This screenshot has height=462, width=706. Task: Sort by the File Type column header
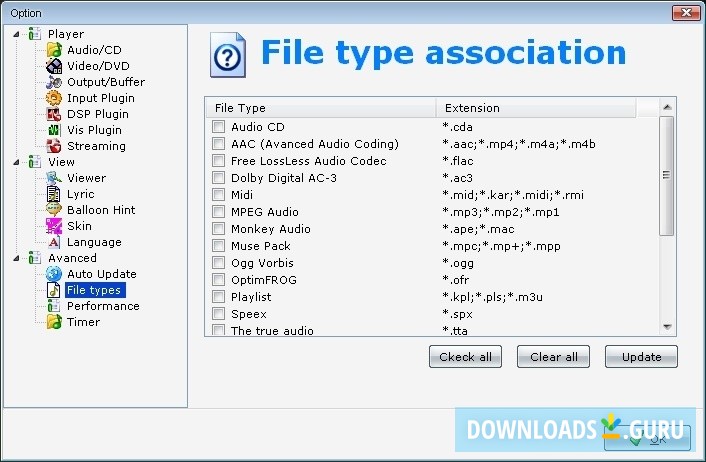[321, 108]
